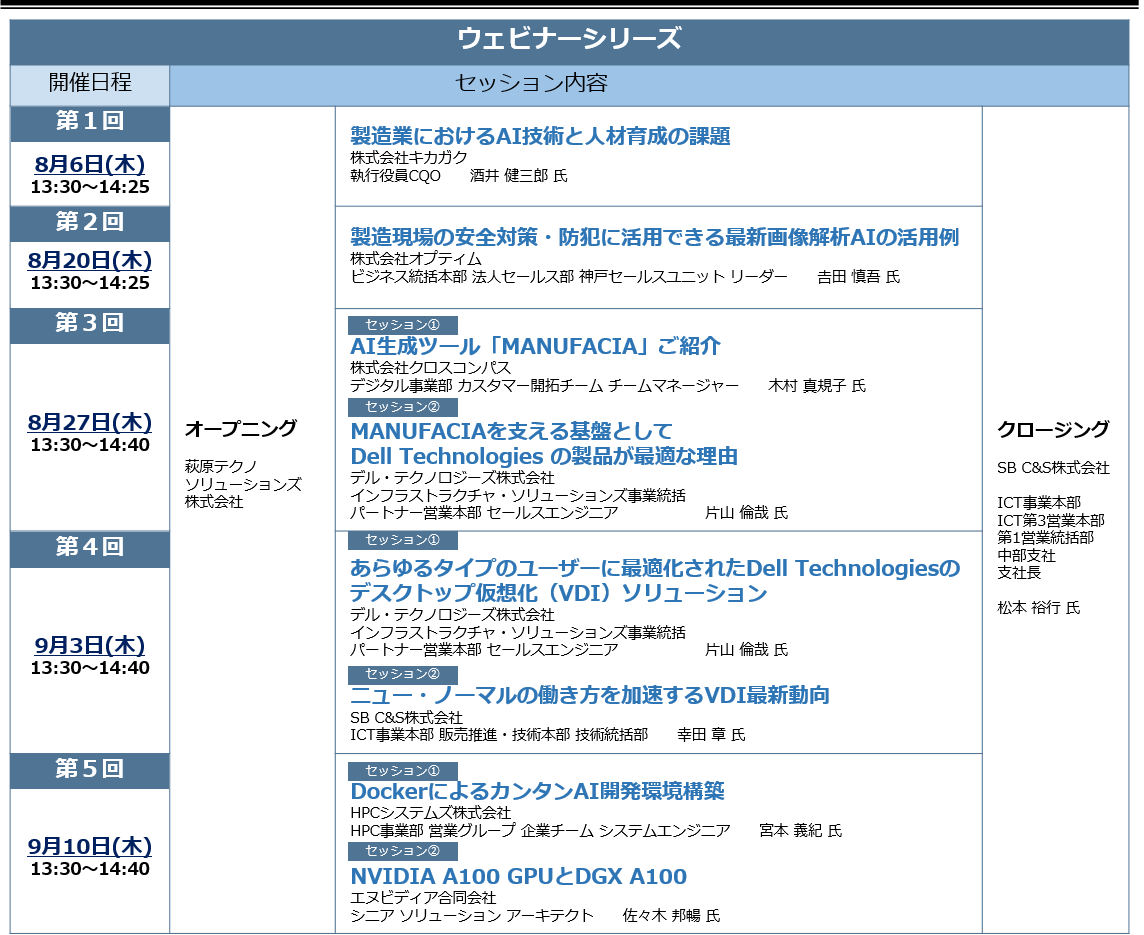Image resolution: width=1144 pixels, height=935 pixels.
Task: Click 13:30～14:25 under the 8月6日 date
Action: (x=90, y=187)
